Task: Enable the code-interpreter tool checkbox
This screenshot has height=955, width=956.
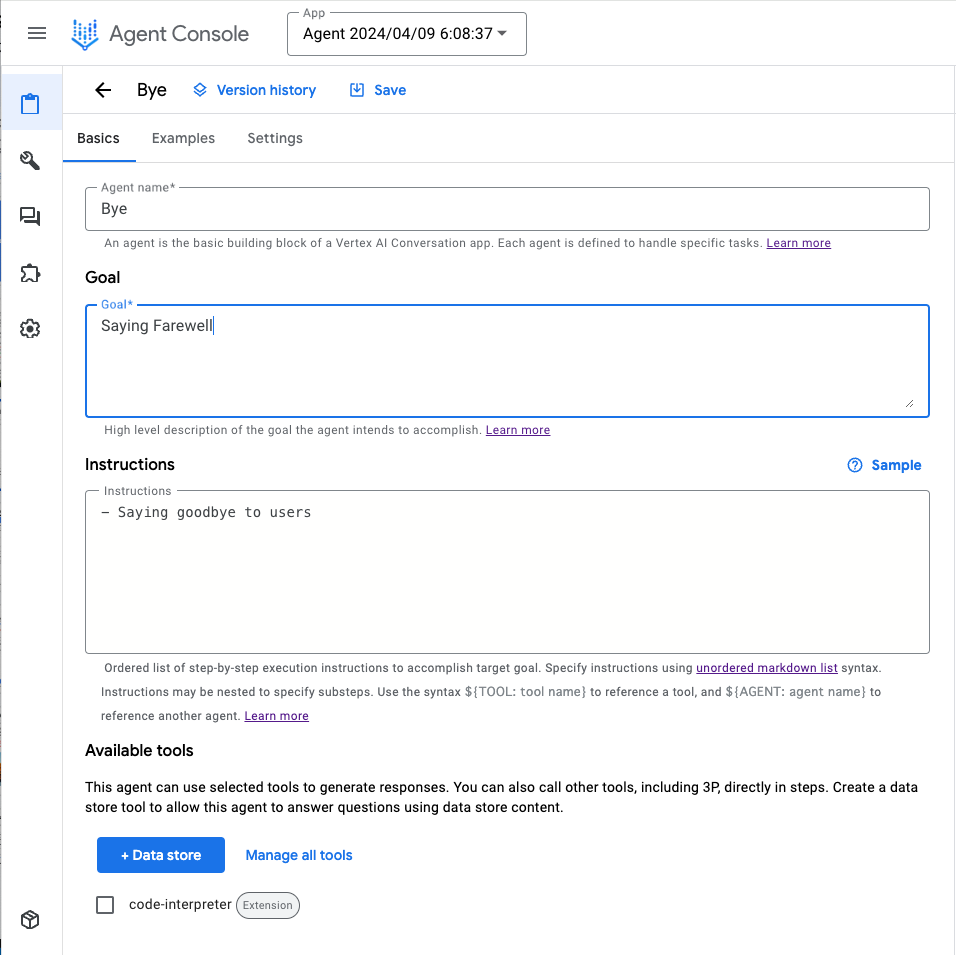Action: point(105,904)
